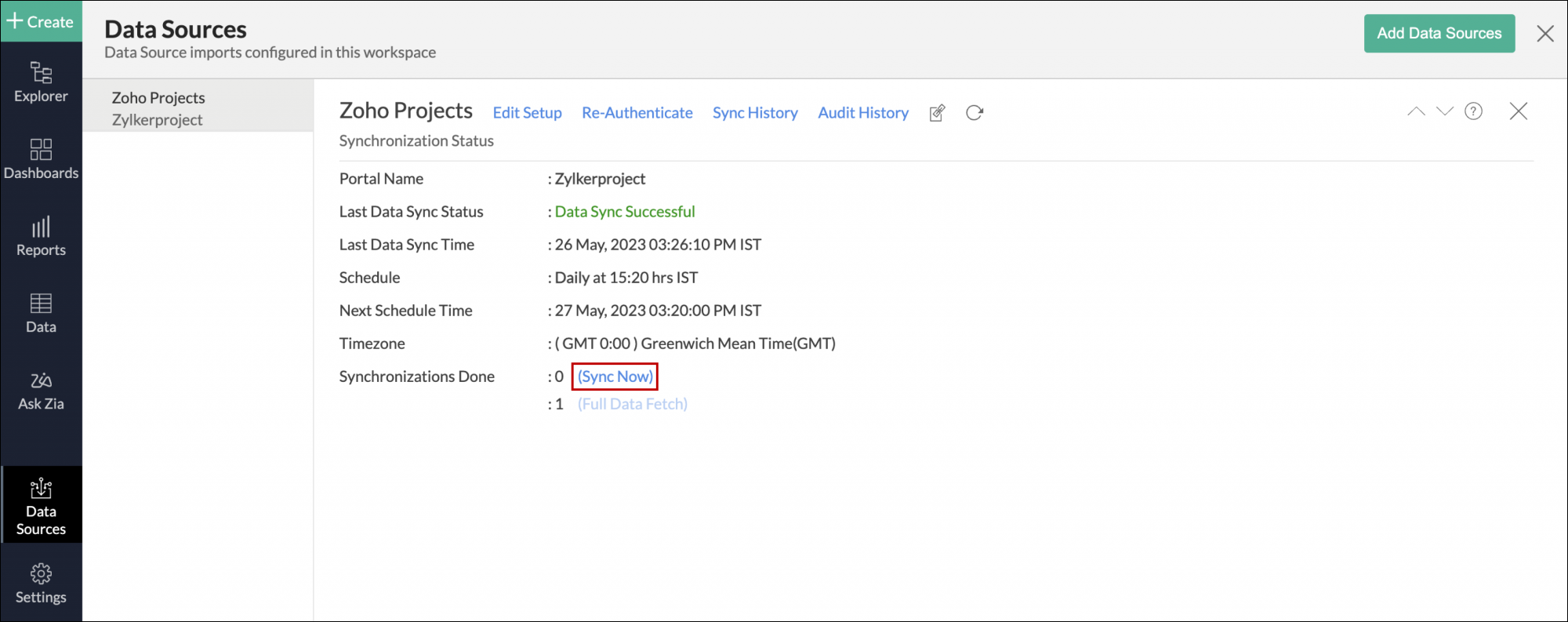
Task: Open Reports from the sidebar
Action: tap(41, 235)
